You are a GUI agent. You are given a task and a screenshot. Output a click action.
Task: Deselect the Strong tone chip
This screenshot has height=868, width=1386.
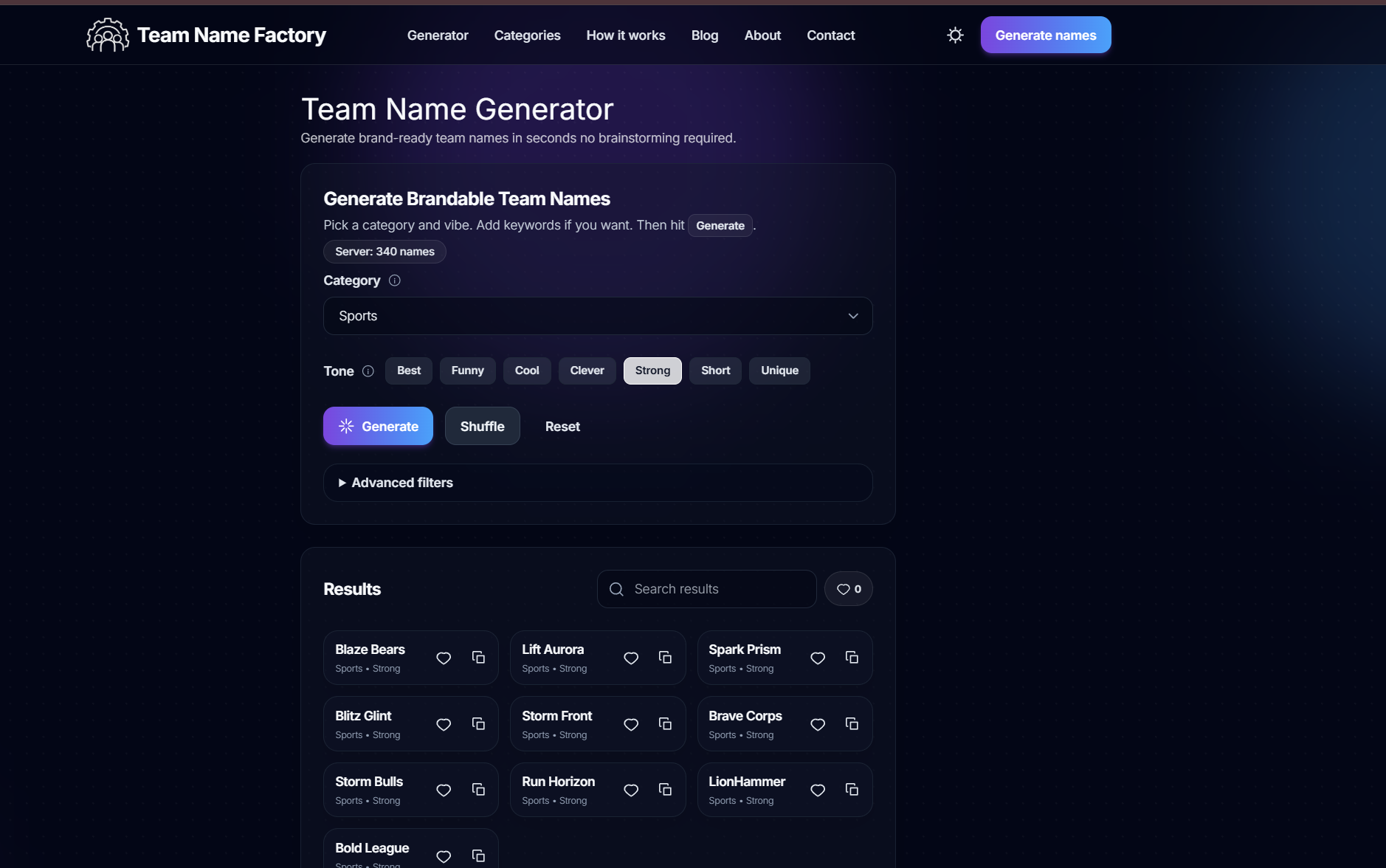tap(653, 371)
